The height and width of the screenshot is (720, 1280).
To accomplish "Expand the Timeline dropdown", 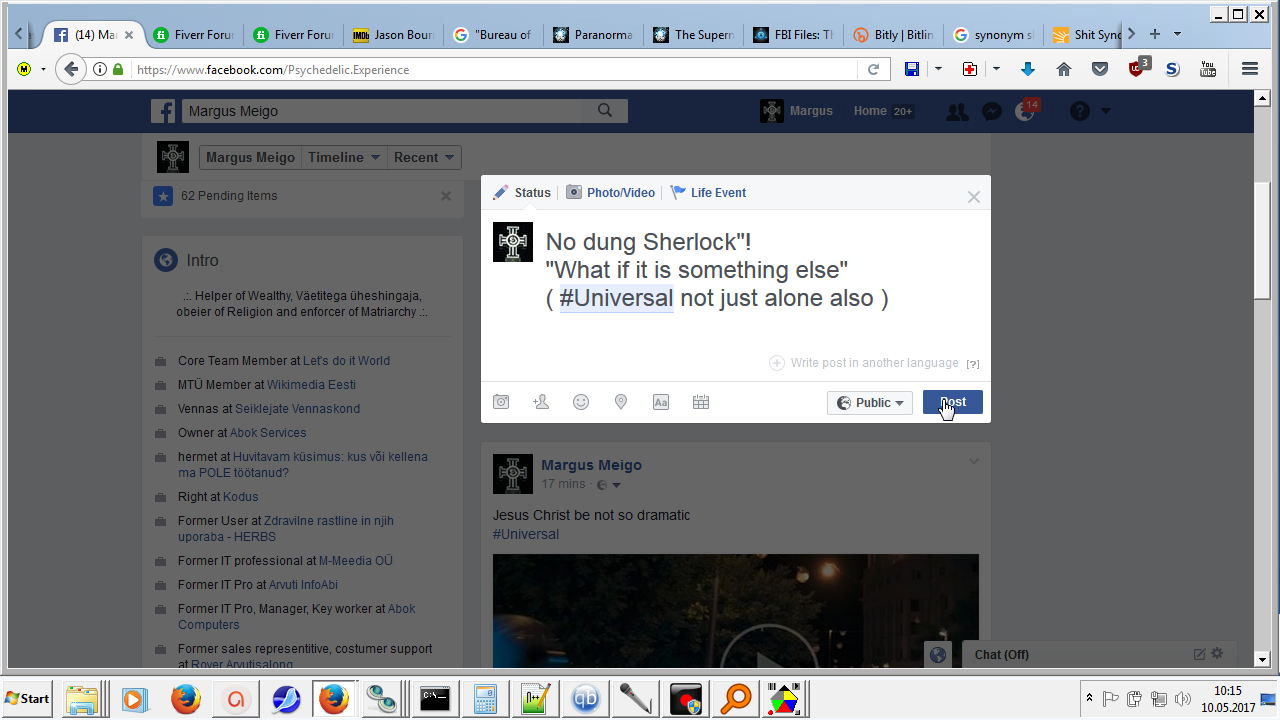I will [344, 157].
